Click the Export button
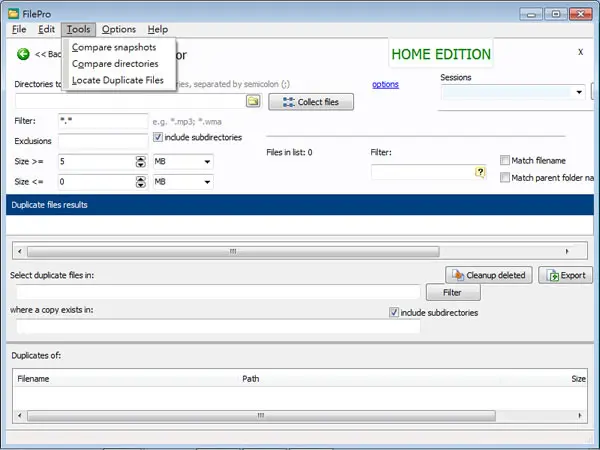Screen dimensions: 600x450 566,275
